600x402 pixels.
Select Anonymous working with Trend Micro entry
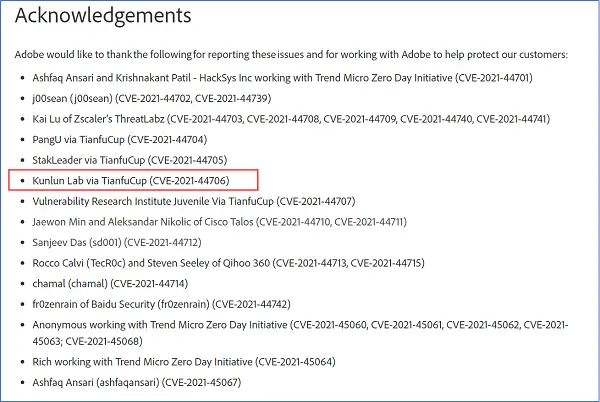coord(300,333)
